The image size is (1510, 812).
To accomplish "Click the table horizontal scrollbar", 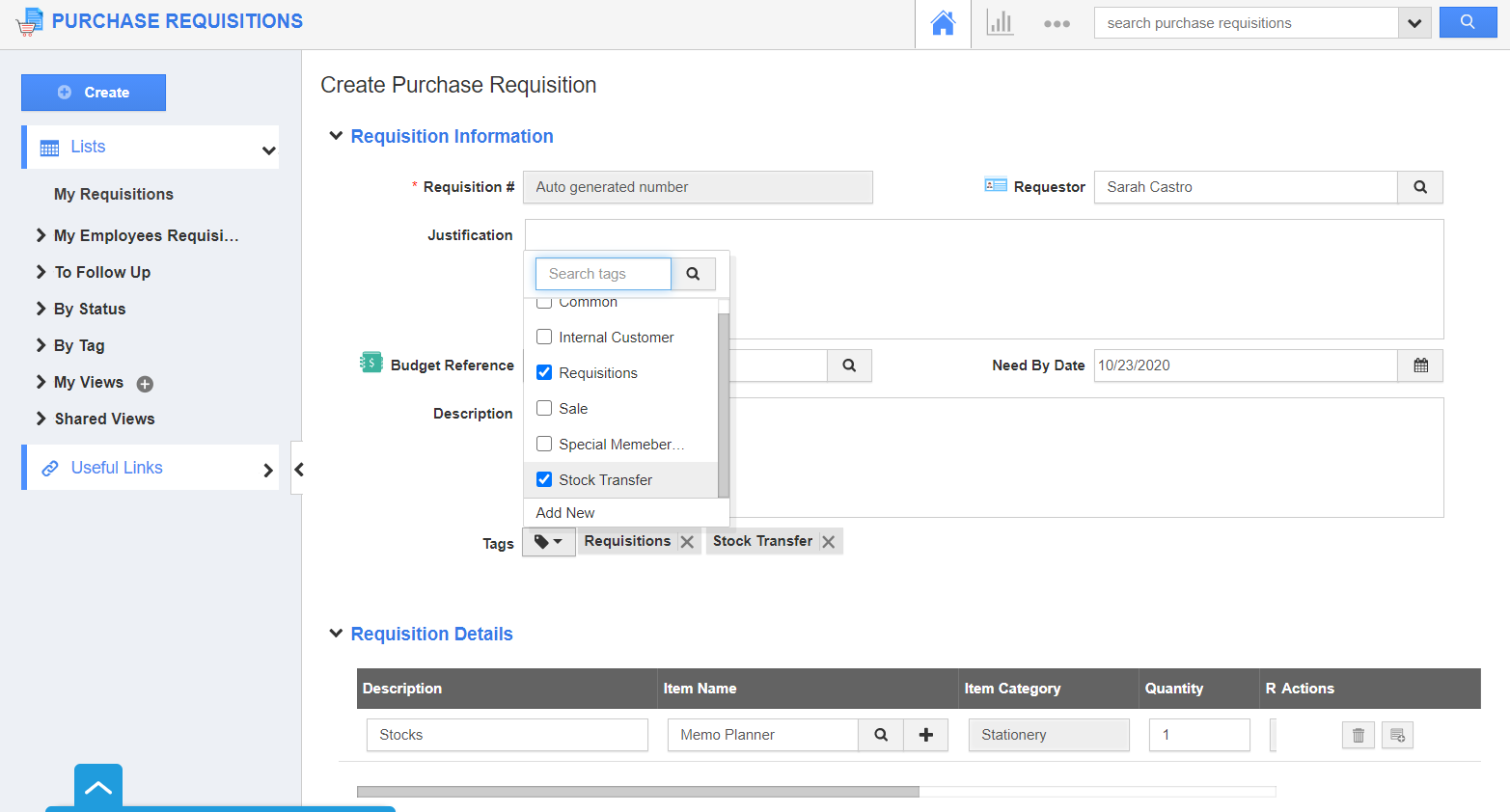I will tap(638, 792).
